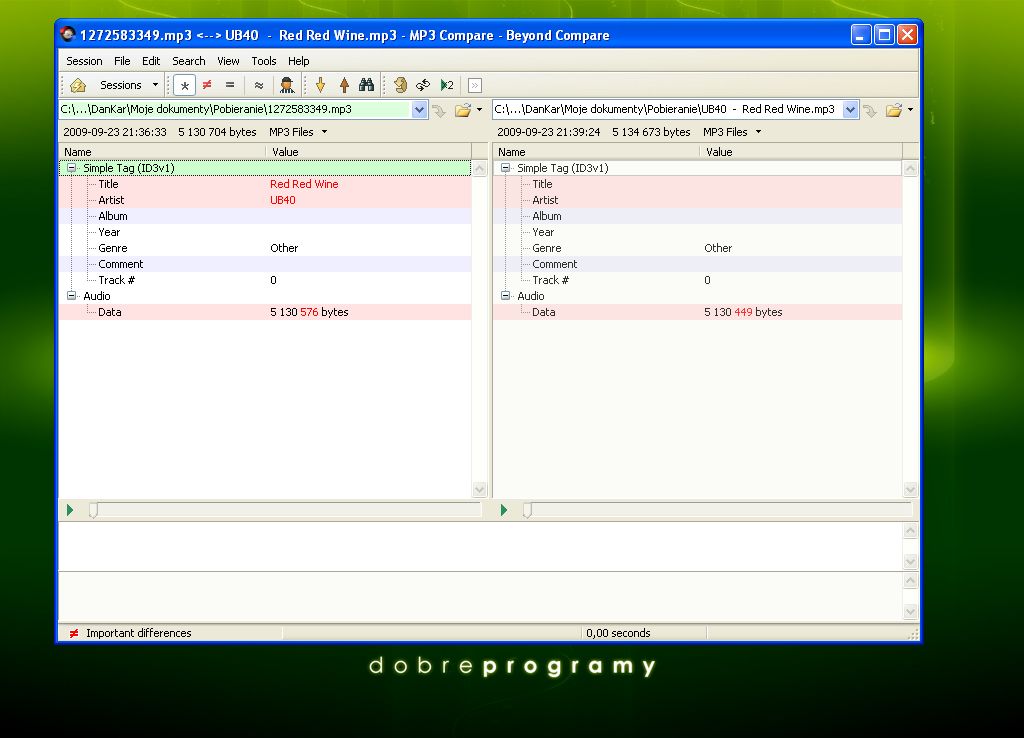The image size is (1024, 738).
Task: Go to next difference with down arrow
Action: click(321, 85)
